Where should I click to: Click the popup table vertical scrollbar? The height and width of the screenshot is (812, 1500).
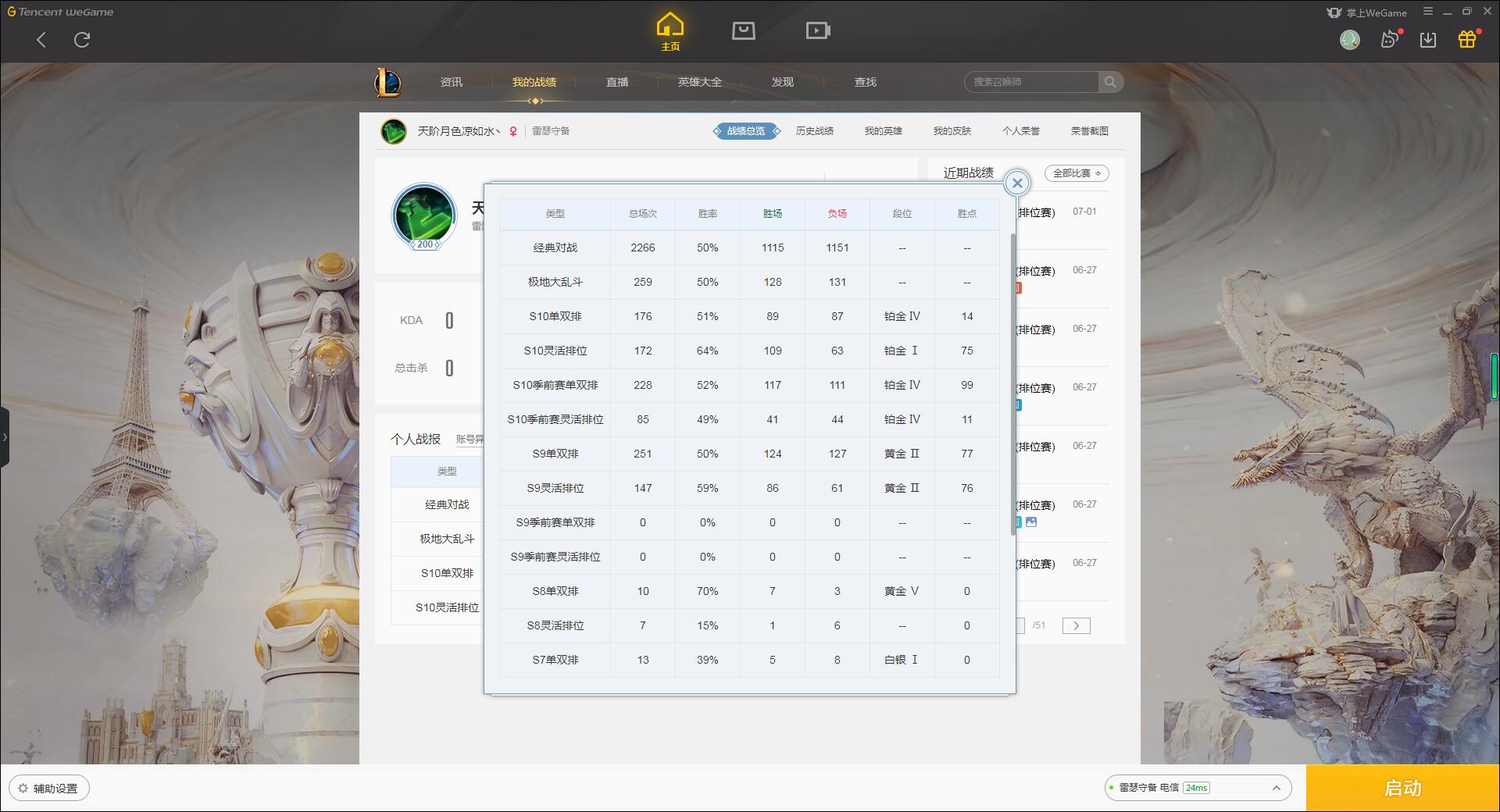(x=1012, y=383)
